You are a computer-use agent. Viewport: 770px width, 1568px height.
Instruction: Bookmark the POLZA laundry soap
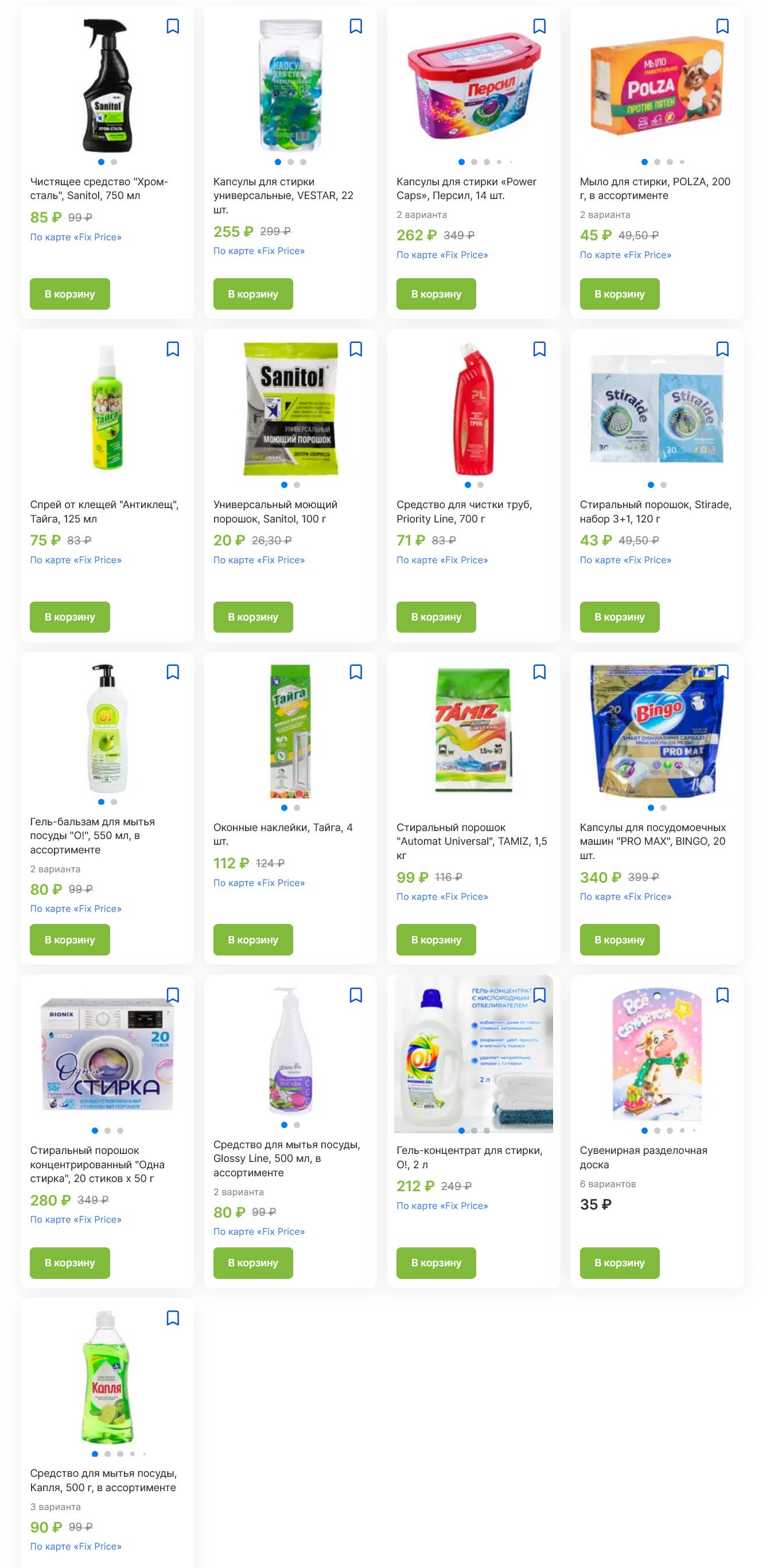coord(722,26)
